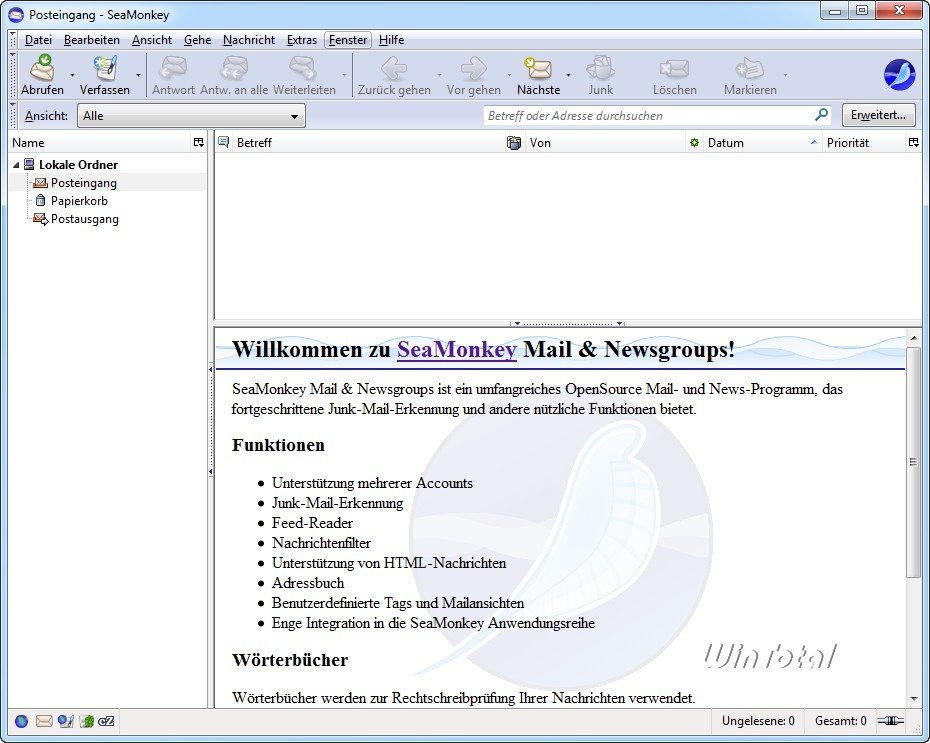Click the message preview scrollbar thumb
Screen dimensions: 930x743
913,463
